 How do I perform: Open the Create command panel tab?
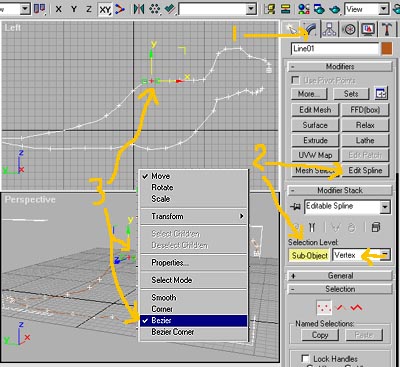pos(292,29)
